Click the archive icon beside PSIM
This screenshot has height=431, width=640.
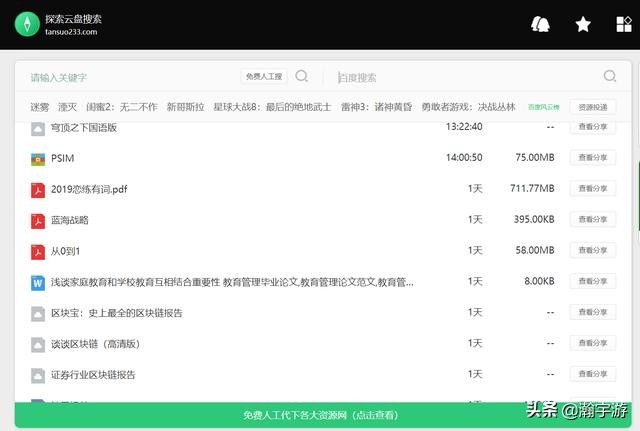coord(38,159)
